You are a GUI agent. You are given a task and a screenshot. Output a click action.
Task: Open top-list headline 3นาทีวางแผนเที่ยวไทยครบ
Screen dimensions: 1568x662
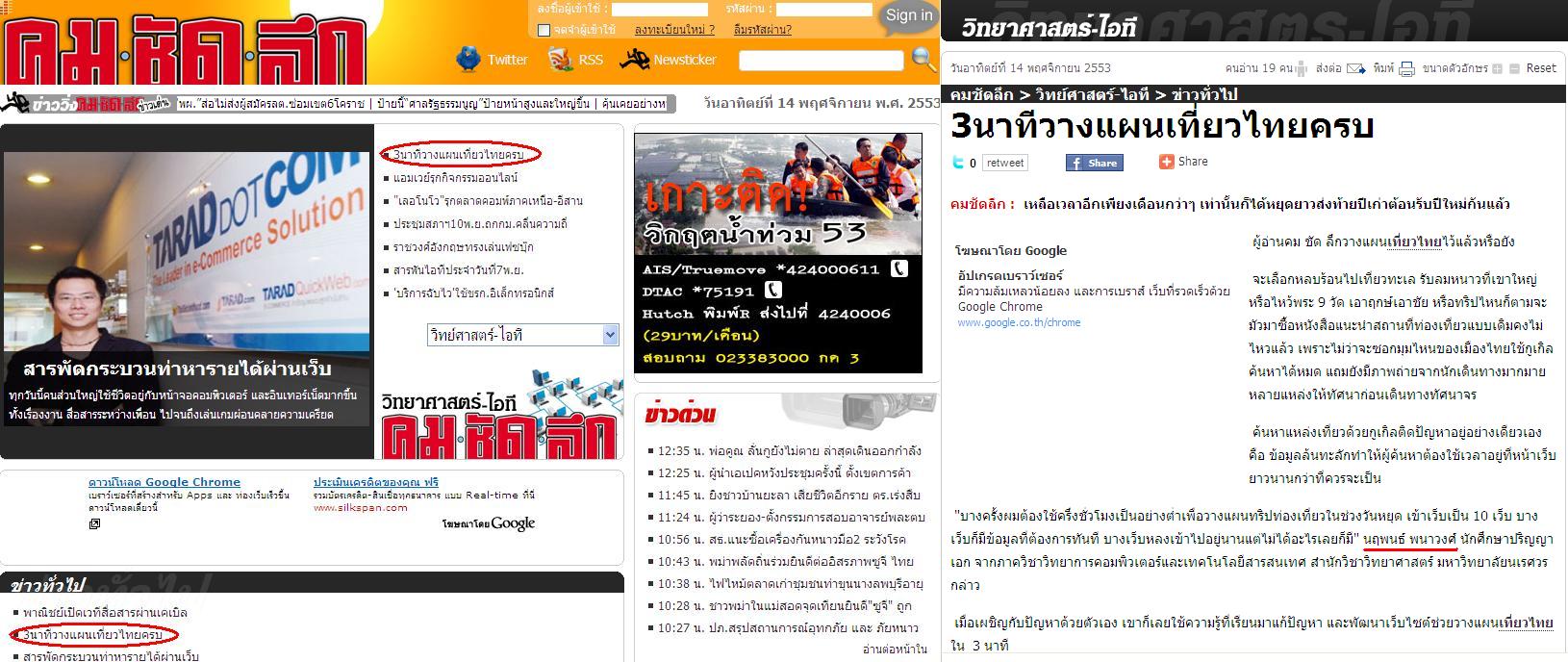point(459,154)
